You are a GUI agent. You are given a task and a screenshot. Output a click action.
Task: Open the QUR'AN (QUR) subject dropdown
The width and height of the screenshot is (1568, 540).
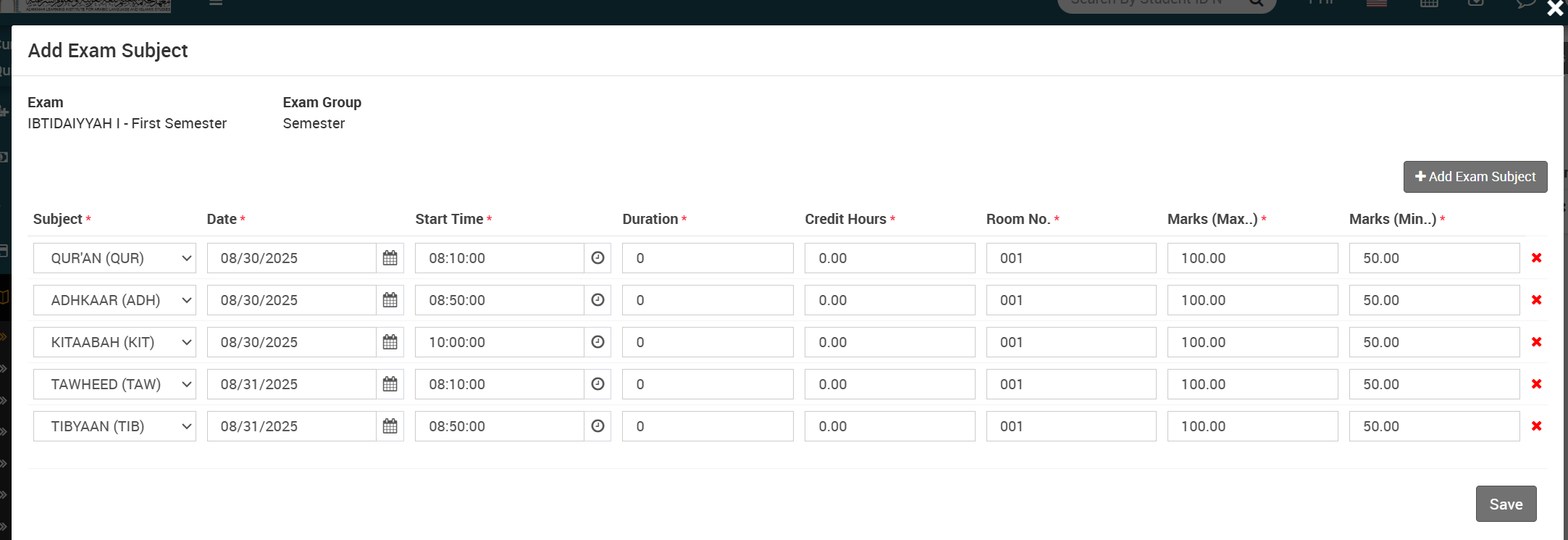[114, 258]
